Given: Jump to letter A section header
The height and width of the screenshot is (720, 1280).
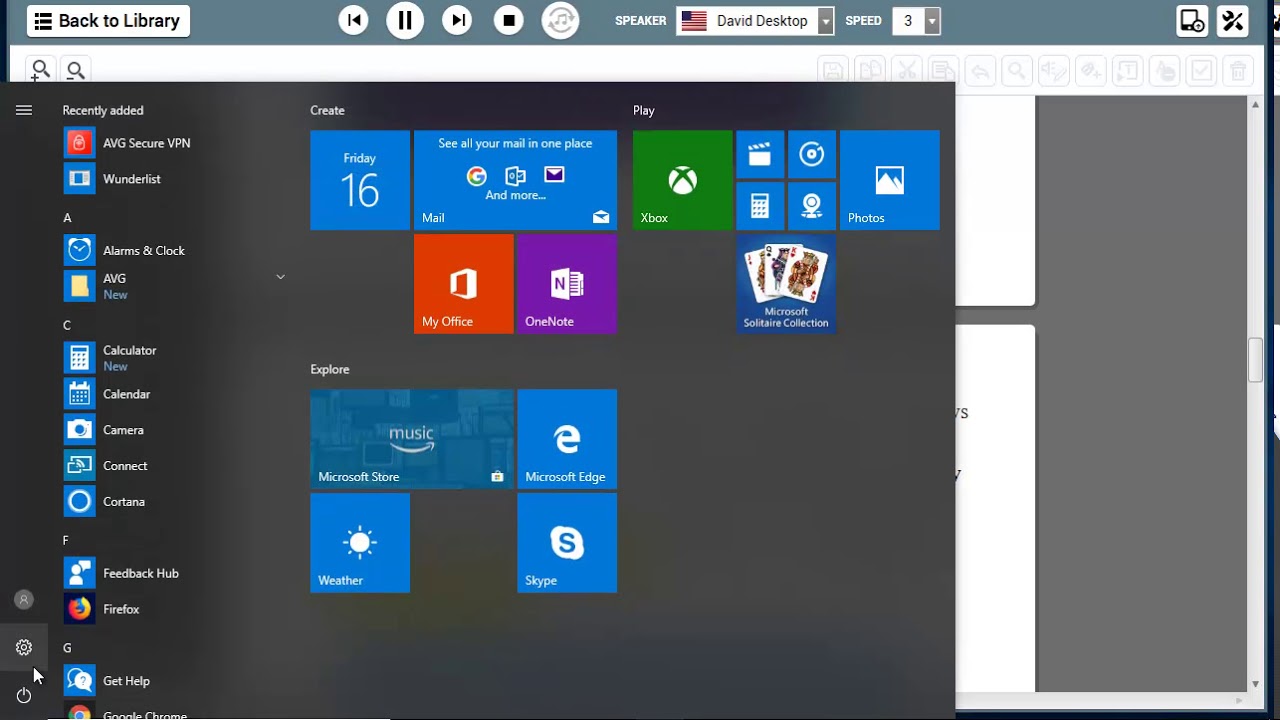Looking at the screenshot, I should tap(67, 217).
